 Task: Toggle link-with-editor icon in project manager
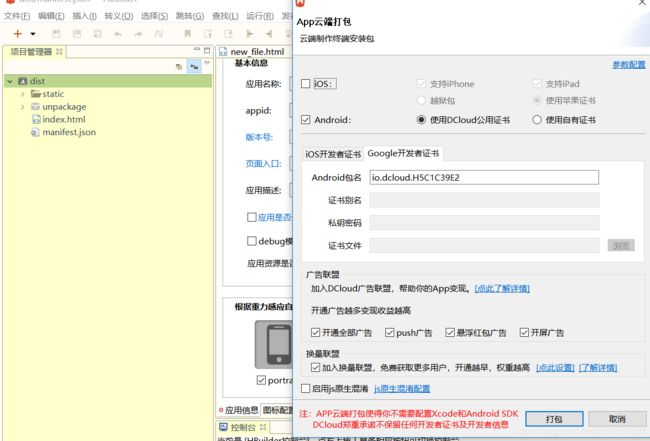click(x=194, y=66)
